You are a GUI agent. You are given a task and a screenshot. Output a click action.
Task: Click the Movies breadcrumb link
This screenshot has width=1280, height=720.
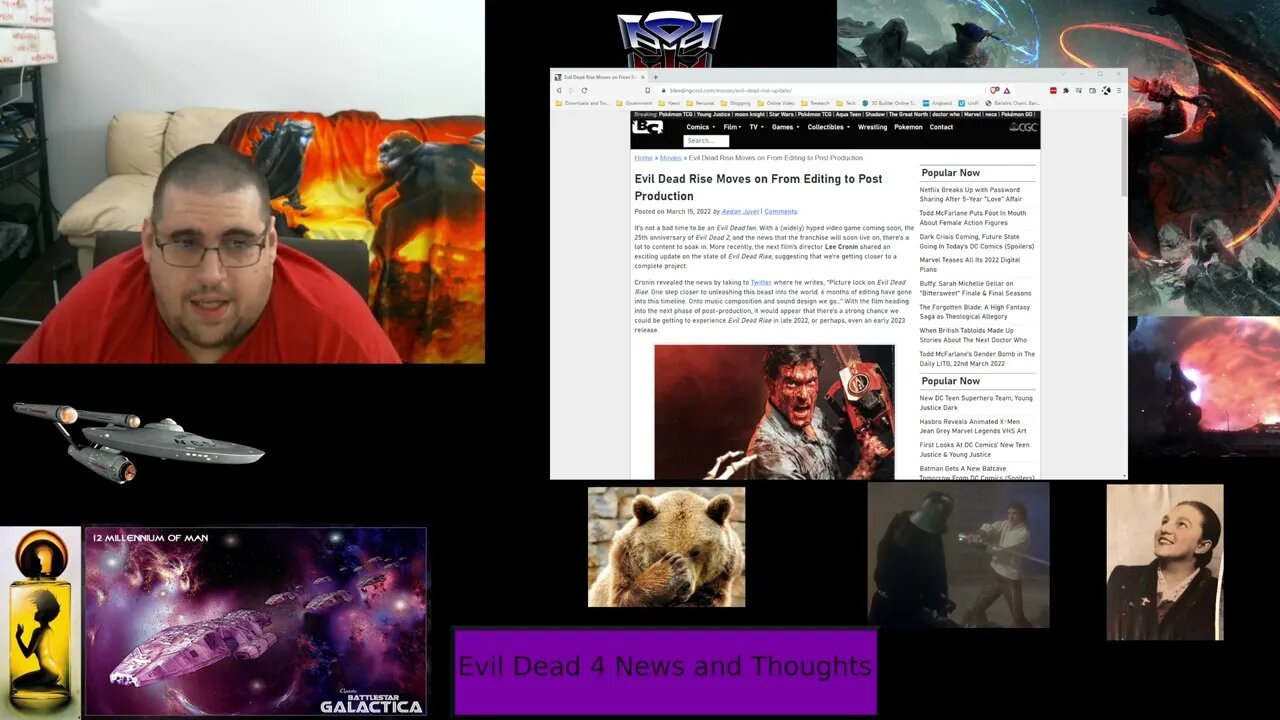click(x=670, y=158)
